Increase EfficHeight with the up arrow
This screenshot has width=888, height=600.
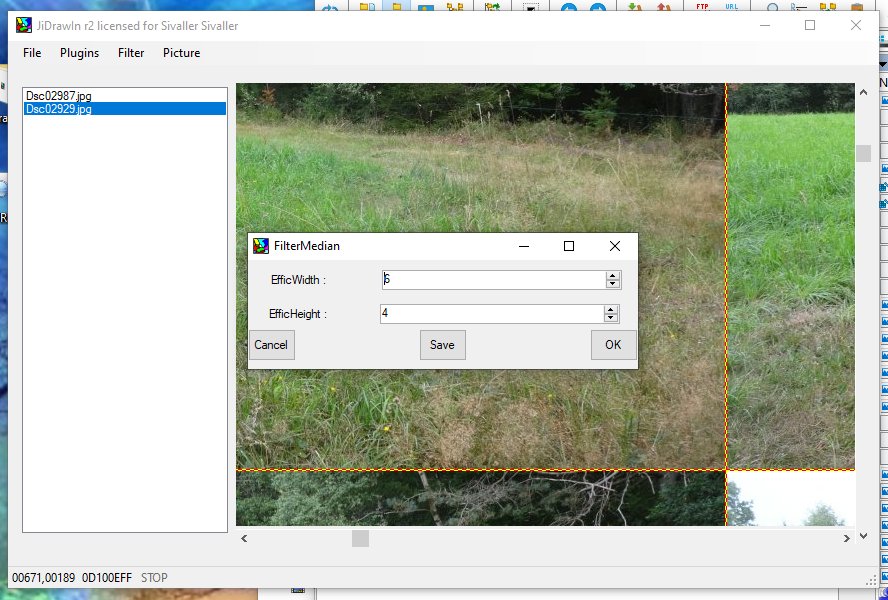click(610, 309)
